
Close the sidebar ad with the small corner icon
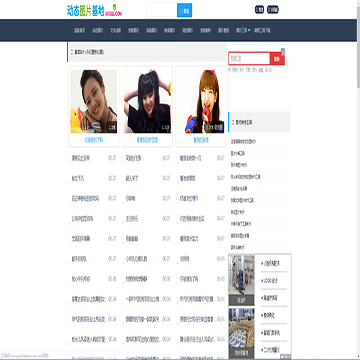(x=283, y=51)
